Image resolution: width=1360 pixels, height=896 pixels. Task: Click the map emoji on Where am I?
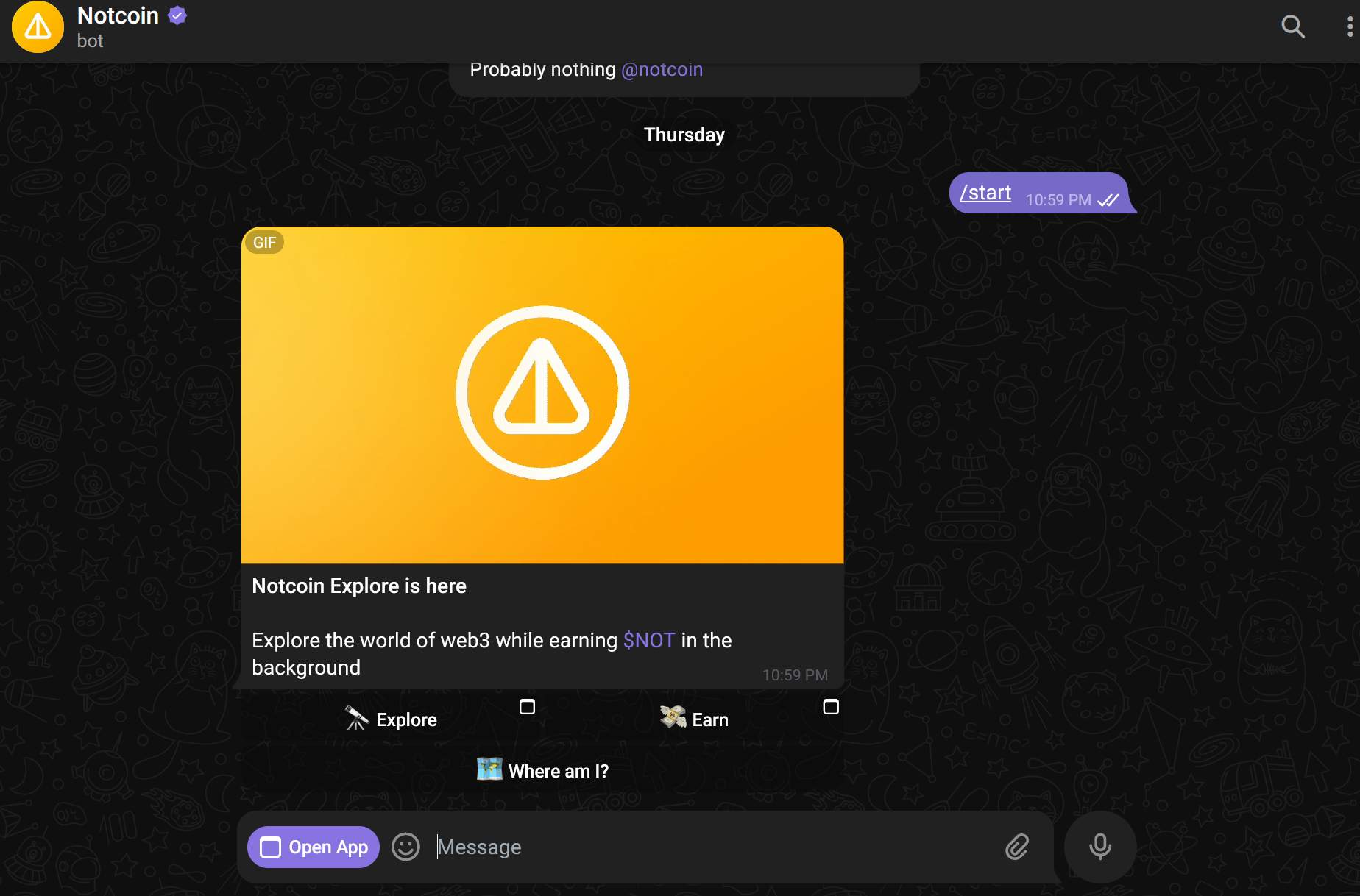coord(489,769)
